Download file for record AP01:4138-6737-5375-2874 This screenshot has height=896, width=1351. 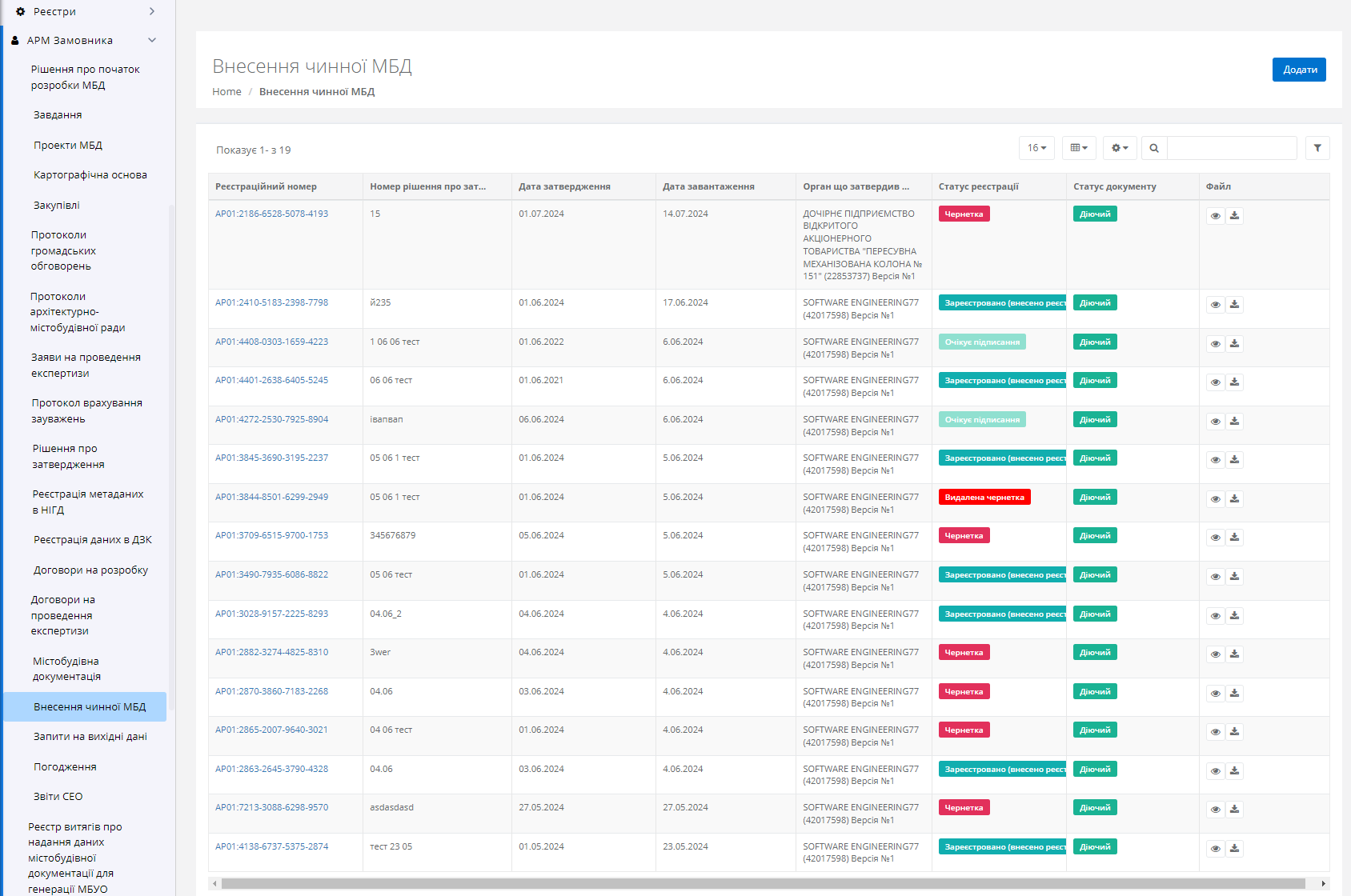[x=1235, y=849]
